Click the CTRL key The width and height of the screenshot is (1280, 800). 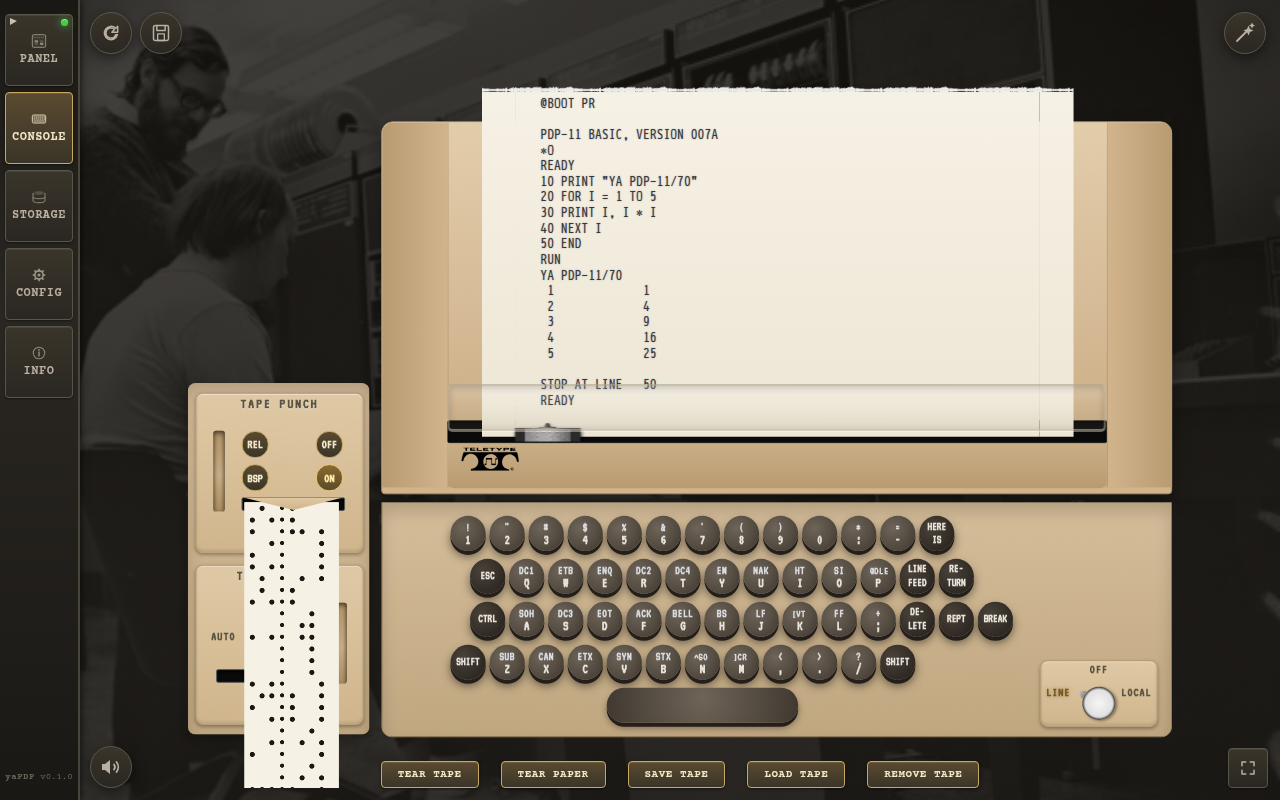click(488, 620)
